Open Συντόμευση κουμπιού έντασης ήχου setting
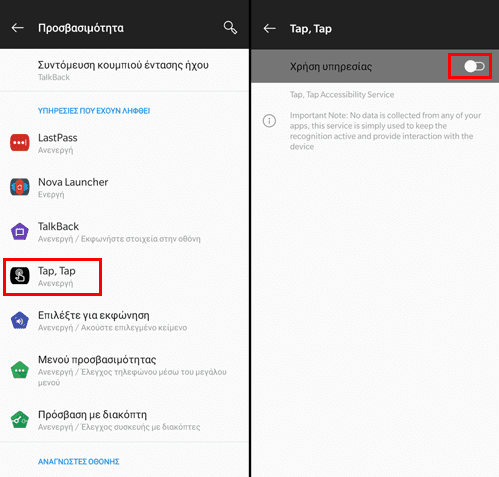499x477 pixels. point(124,70)
